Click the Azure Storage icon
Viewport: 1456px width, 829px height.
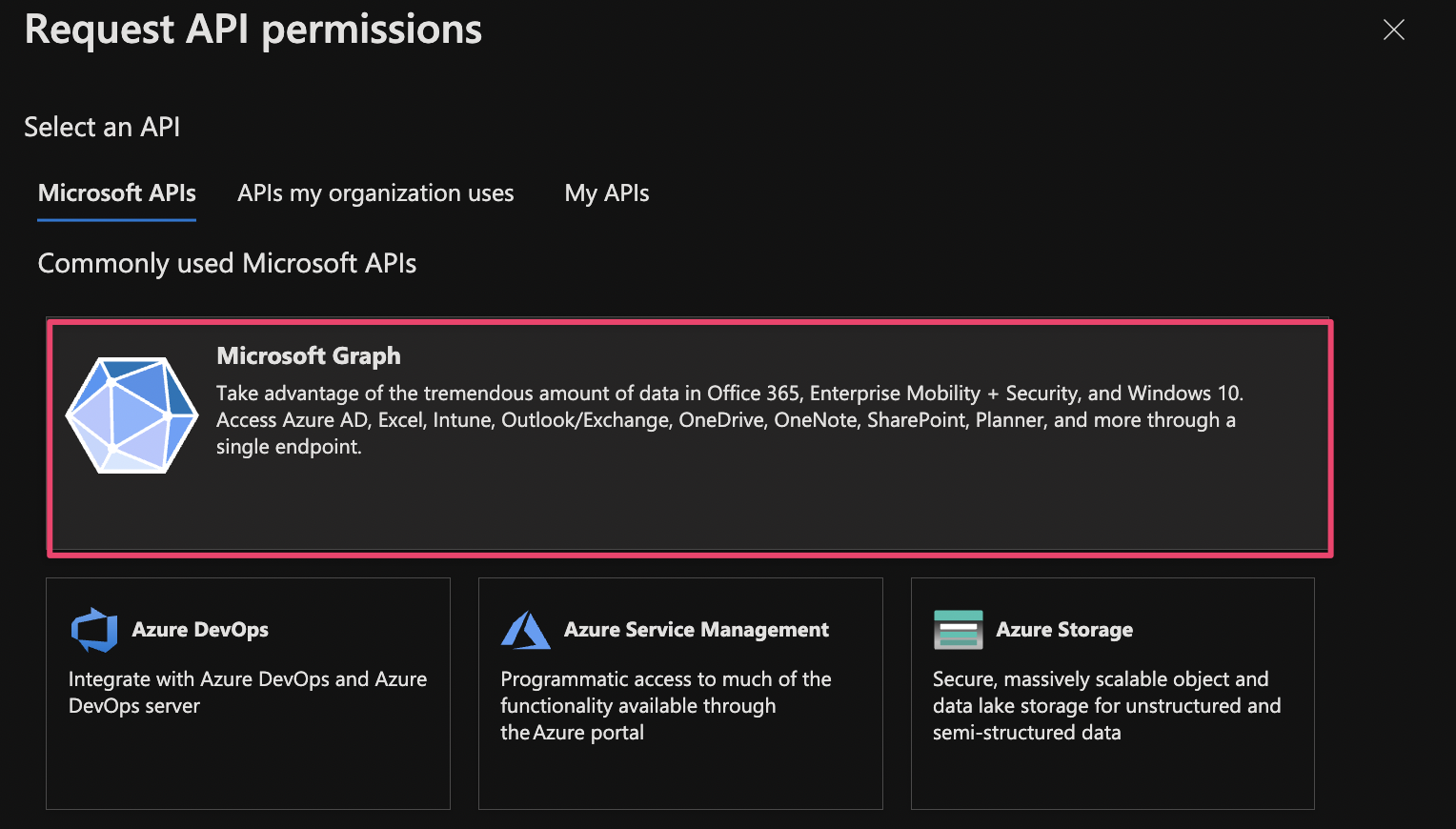coord(958,630)
